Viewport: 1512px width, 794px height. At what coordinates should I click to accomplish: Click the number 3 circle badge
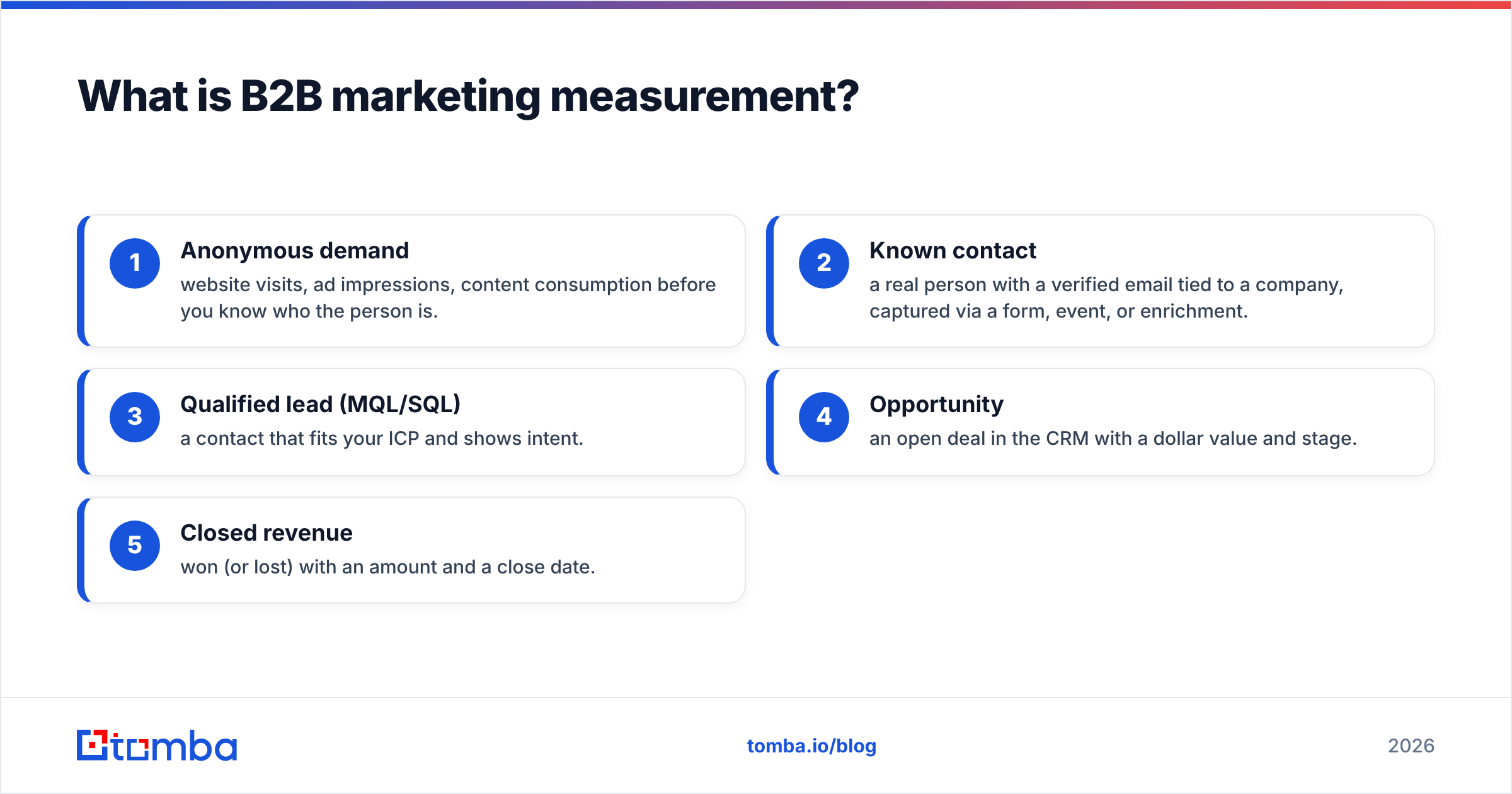point(135,417)
